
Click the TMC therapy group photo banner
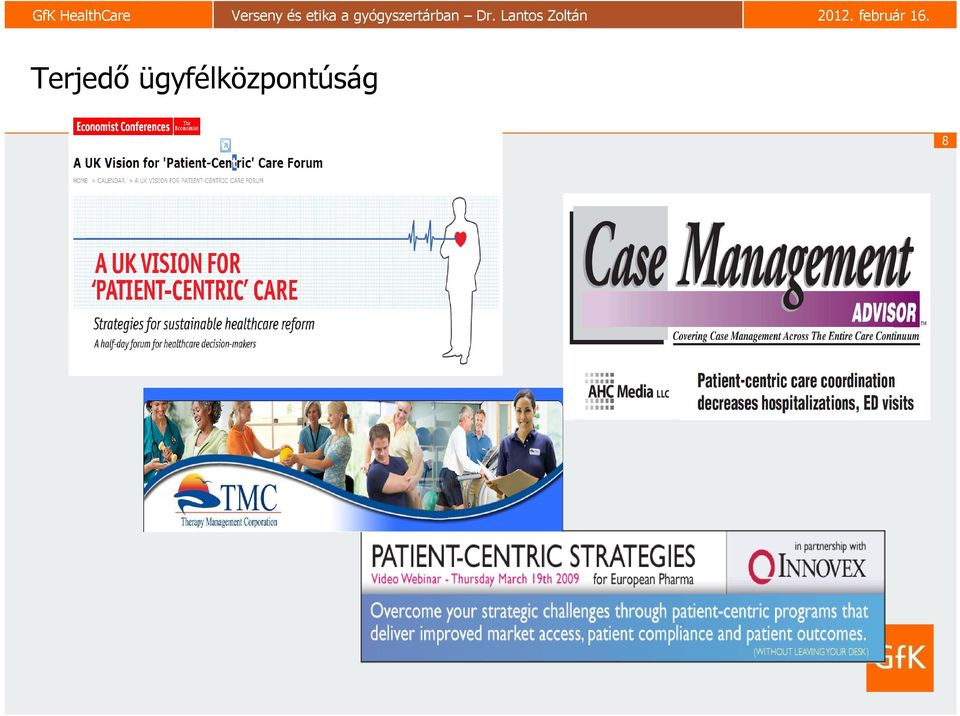tap(353, 459)
